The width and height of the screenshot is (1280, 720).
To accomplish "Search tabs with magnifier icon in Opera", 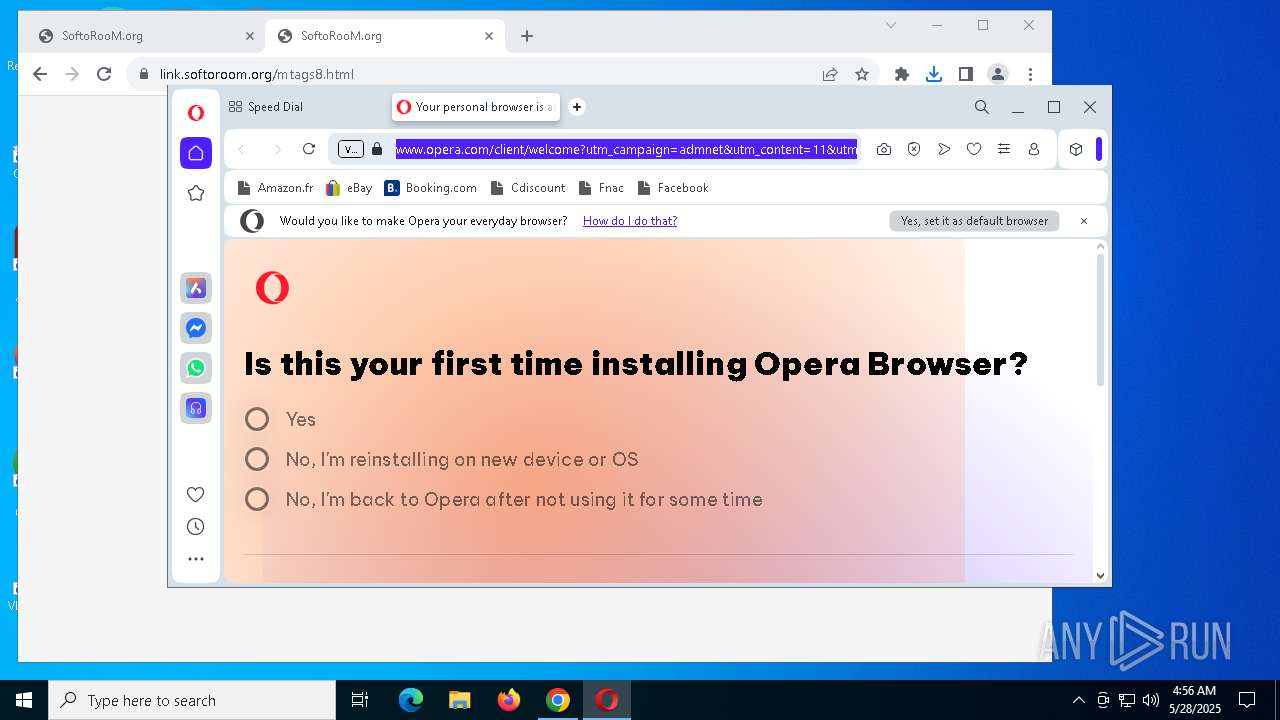I will tap(982, 107).
